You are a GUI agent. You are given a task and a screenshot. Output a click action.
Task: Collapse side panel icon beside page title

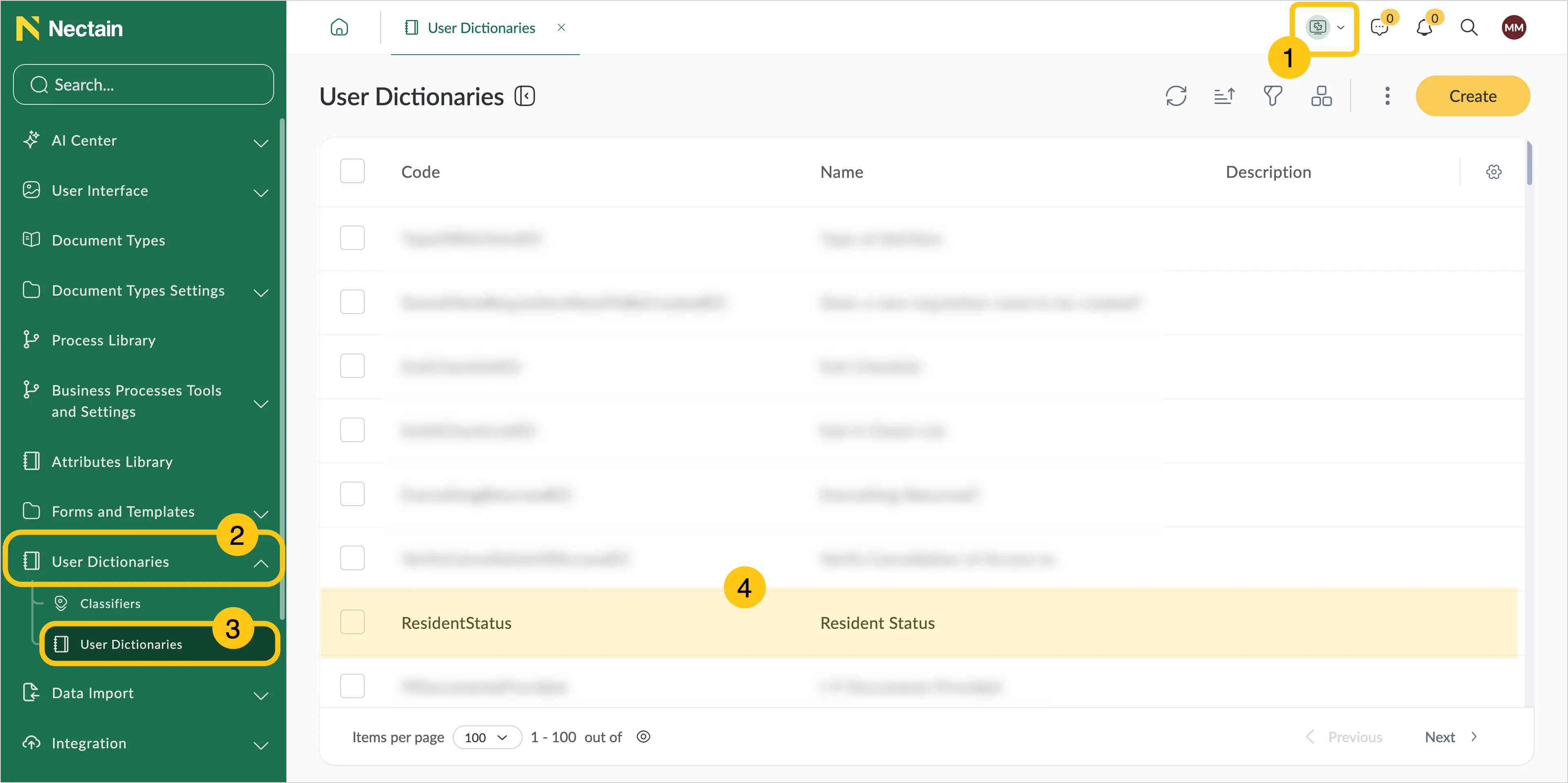(525, 96)
